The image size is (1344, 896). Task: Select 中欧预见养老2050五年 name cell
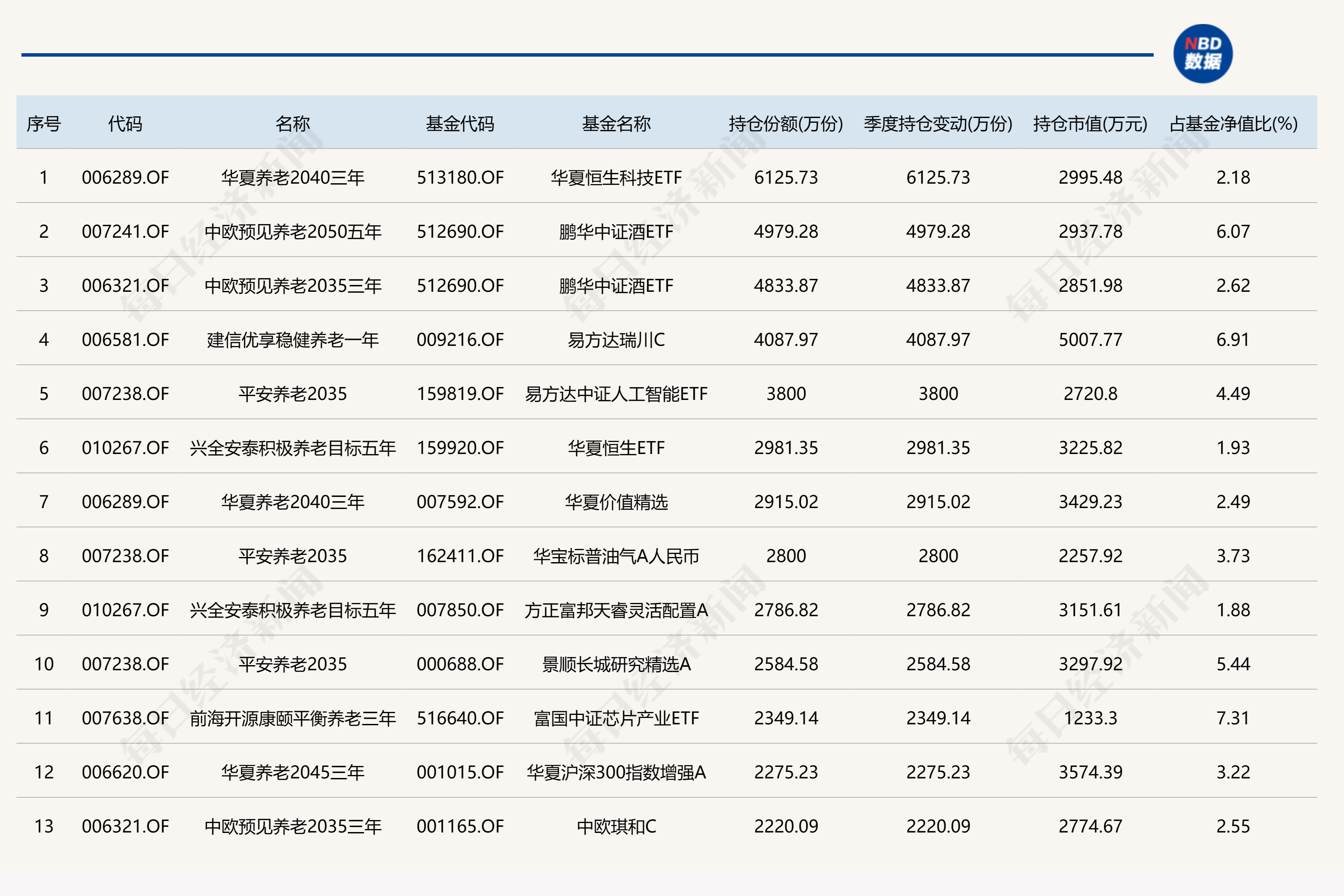pos(293,231)
